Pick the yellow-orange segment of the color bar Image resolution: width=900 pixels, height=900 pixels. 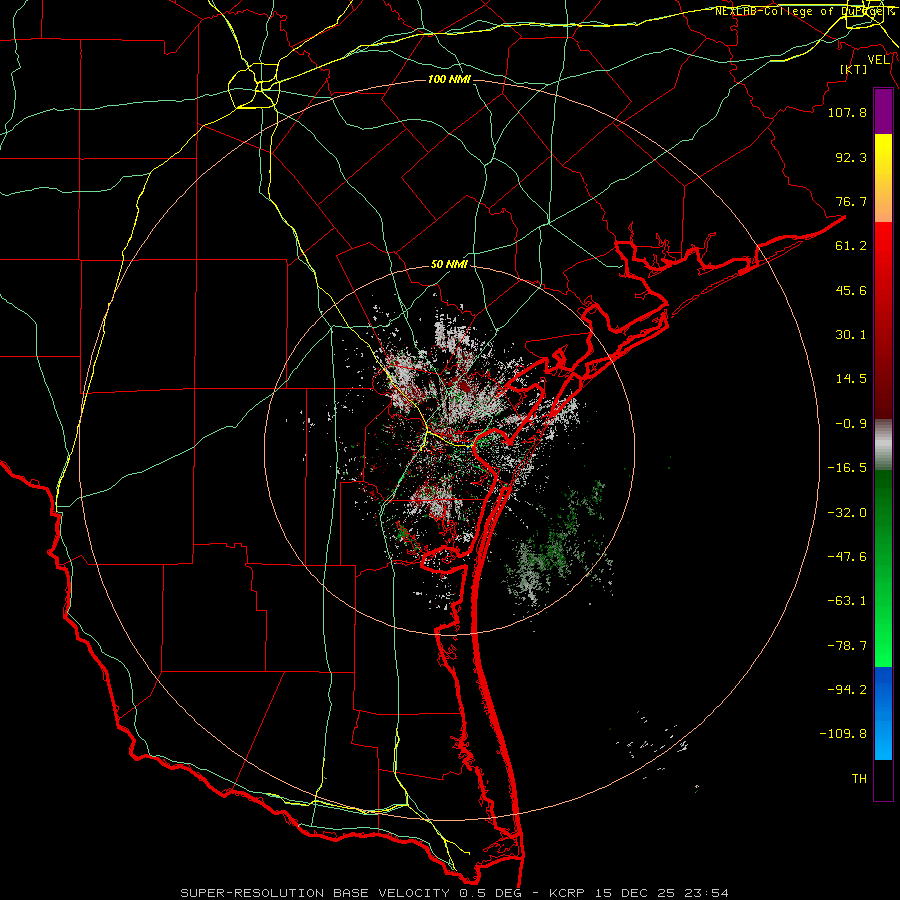(x=883, y=178)
